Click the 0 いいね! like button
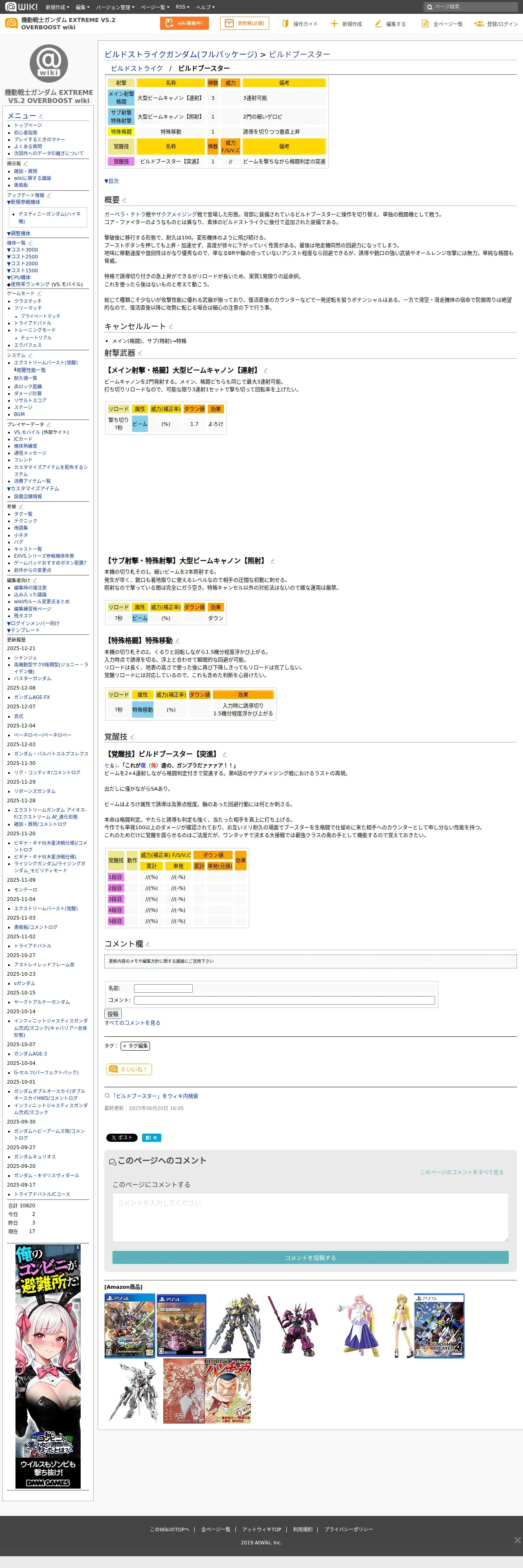 [x=129, y=1069]
